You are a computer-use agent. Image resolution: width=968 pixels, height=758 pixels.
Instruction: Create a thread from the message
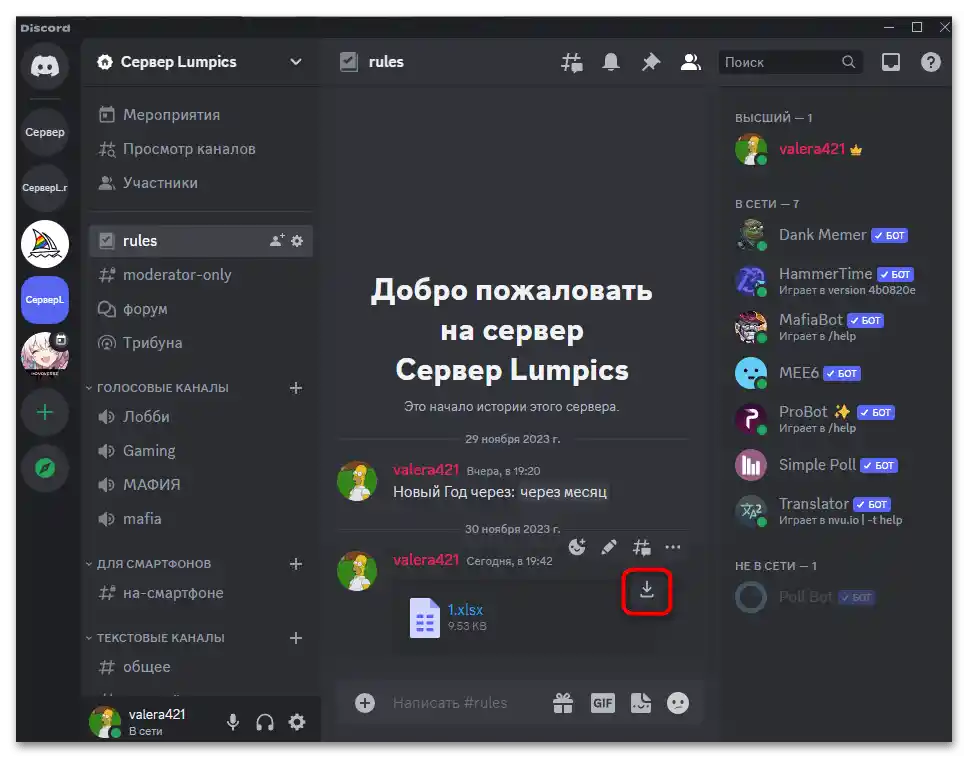(641, 547)
